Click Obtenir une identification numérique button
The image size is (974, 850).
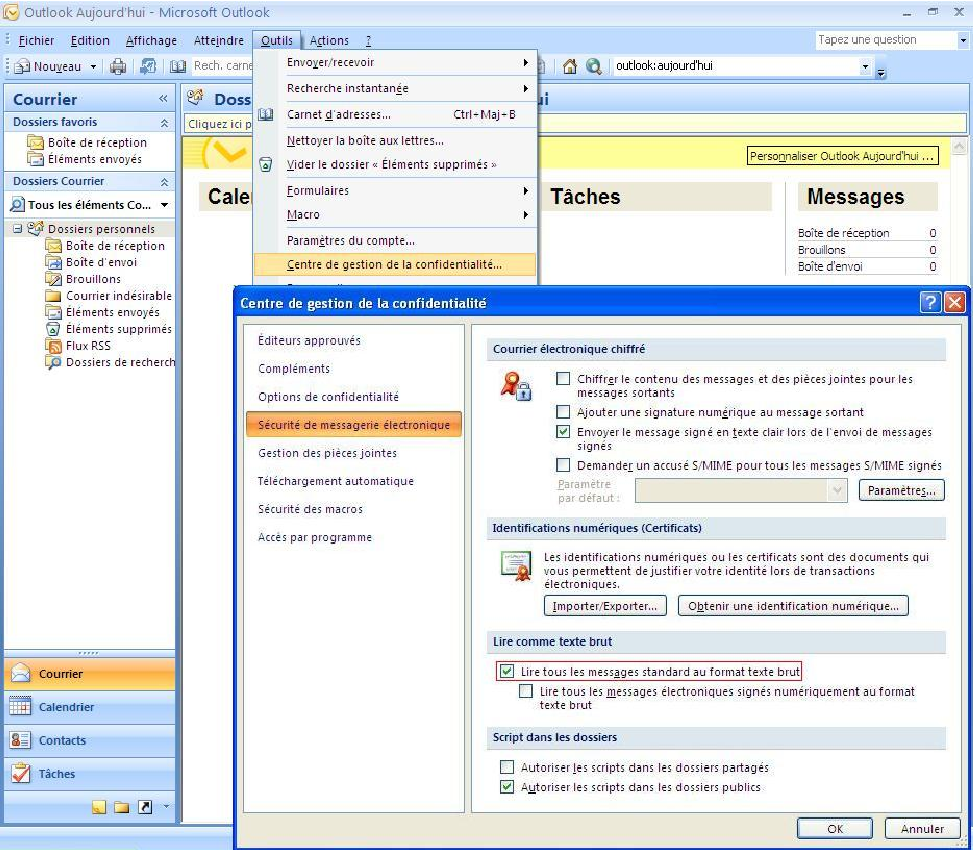793,606
